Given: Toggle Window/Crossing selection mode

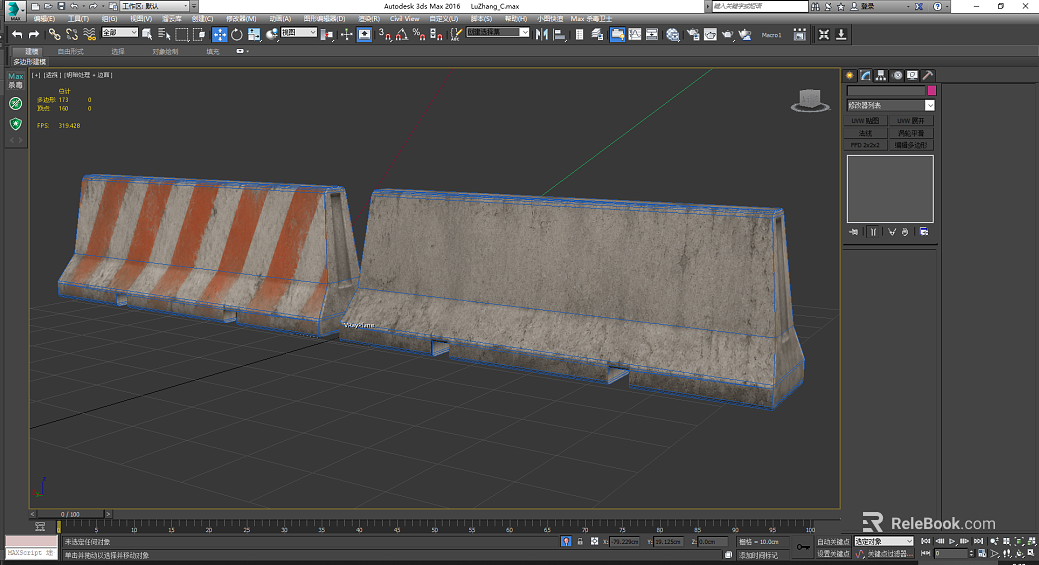Looking at the screenshot, I should click(198, 34).
